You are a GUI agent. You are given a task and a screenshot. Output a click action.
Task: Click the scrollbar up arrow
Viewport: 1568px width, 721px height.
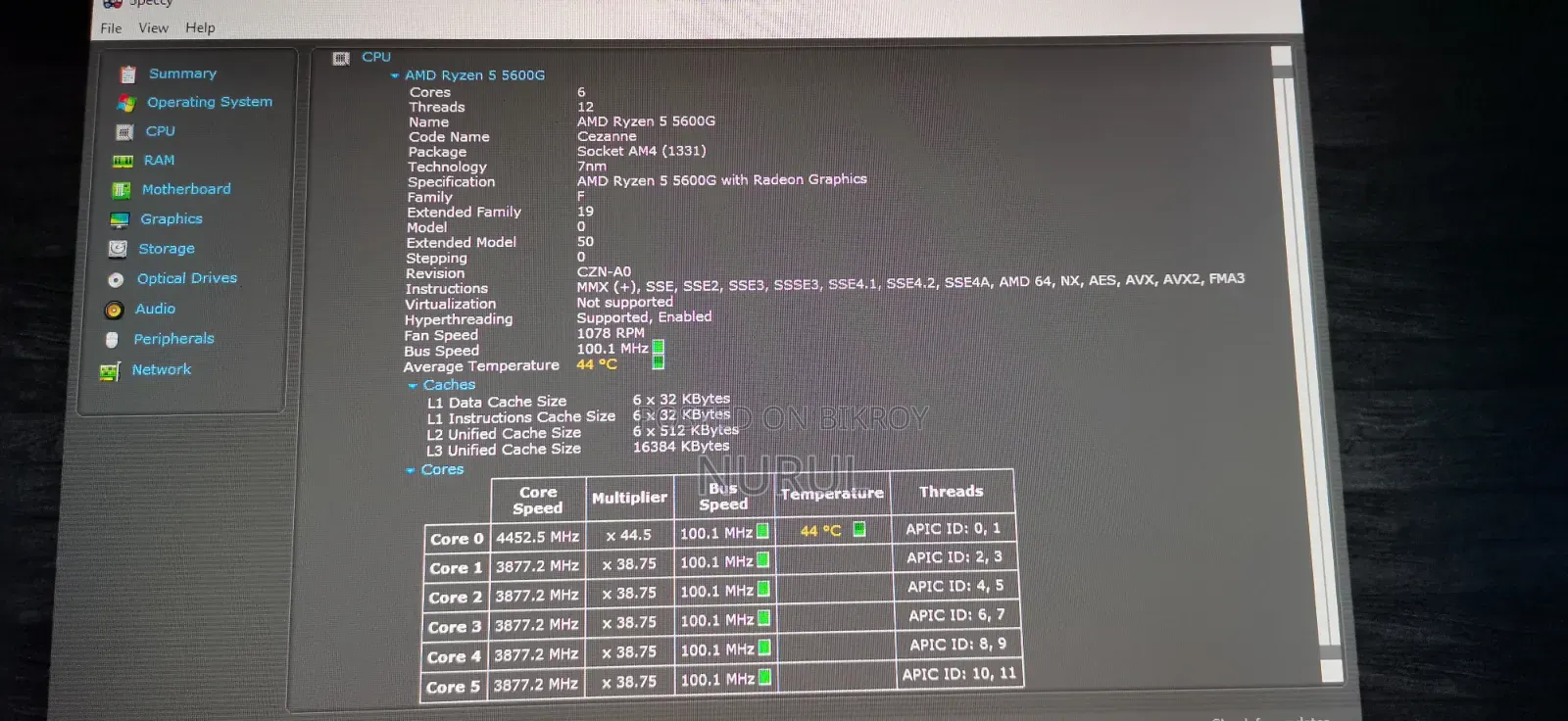[1282, 57]
